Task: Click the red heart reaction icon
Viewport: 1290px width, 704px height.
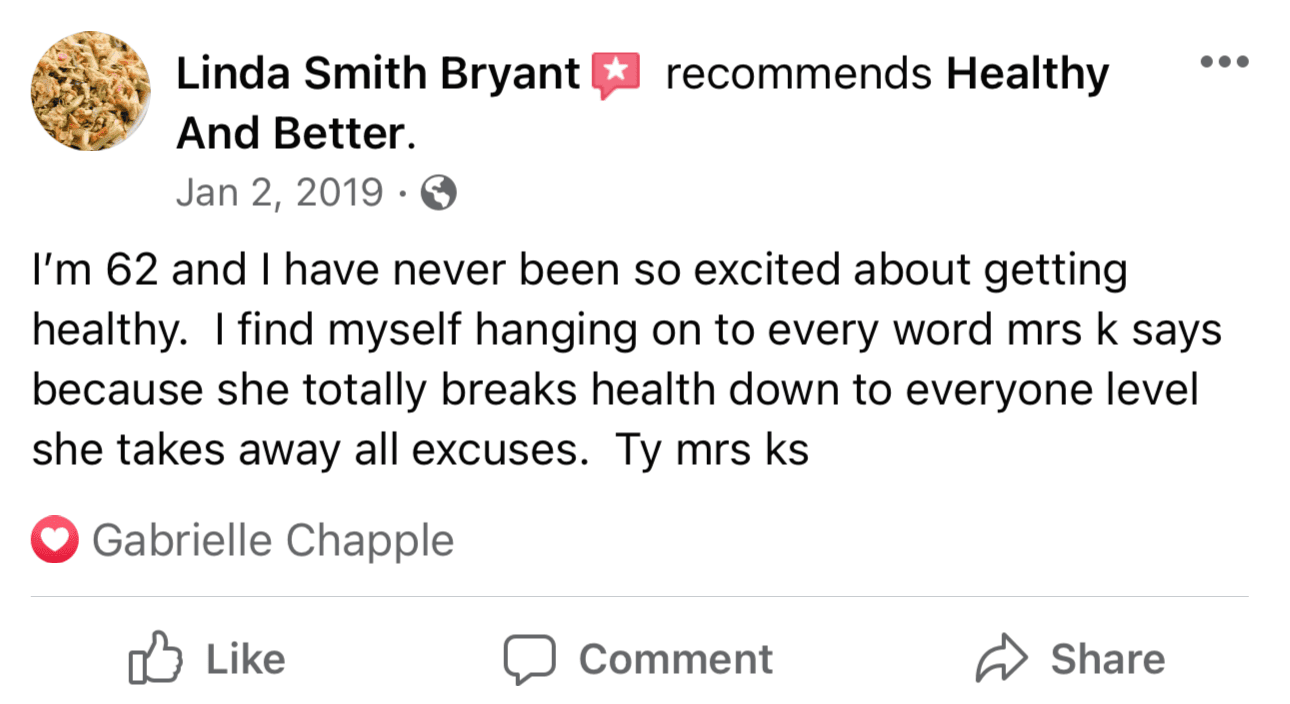Action: click(54, 541)
